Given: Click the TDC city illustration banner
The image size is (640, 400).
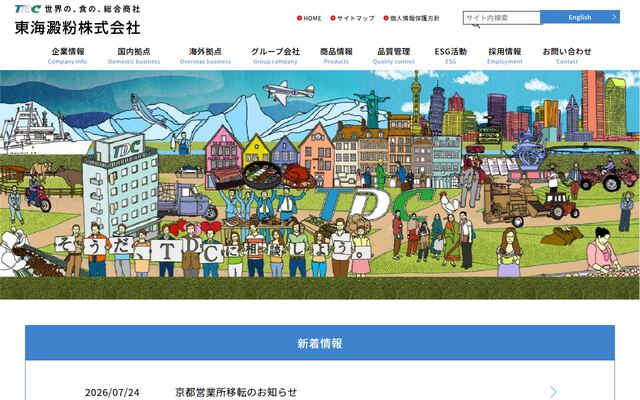Looking at the screenshot, I should pos(320,185).
